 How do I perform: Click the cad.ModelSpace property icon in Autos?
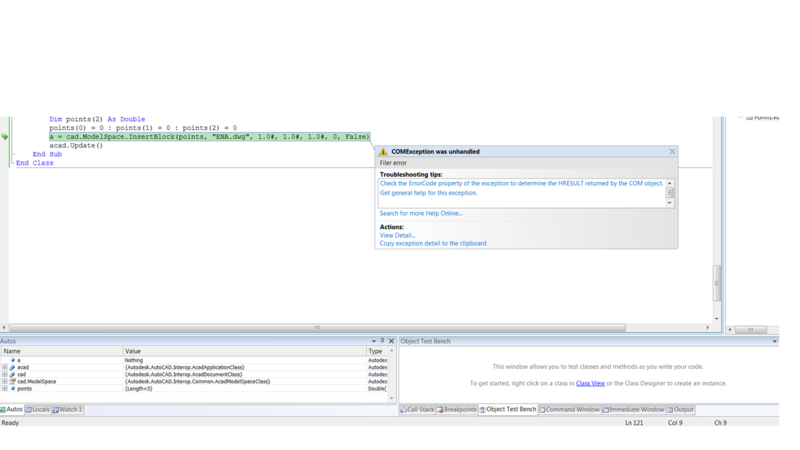click(12, 382)
